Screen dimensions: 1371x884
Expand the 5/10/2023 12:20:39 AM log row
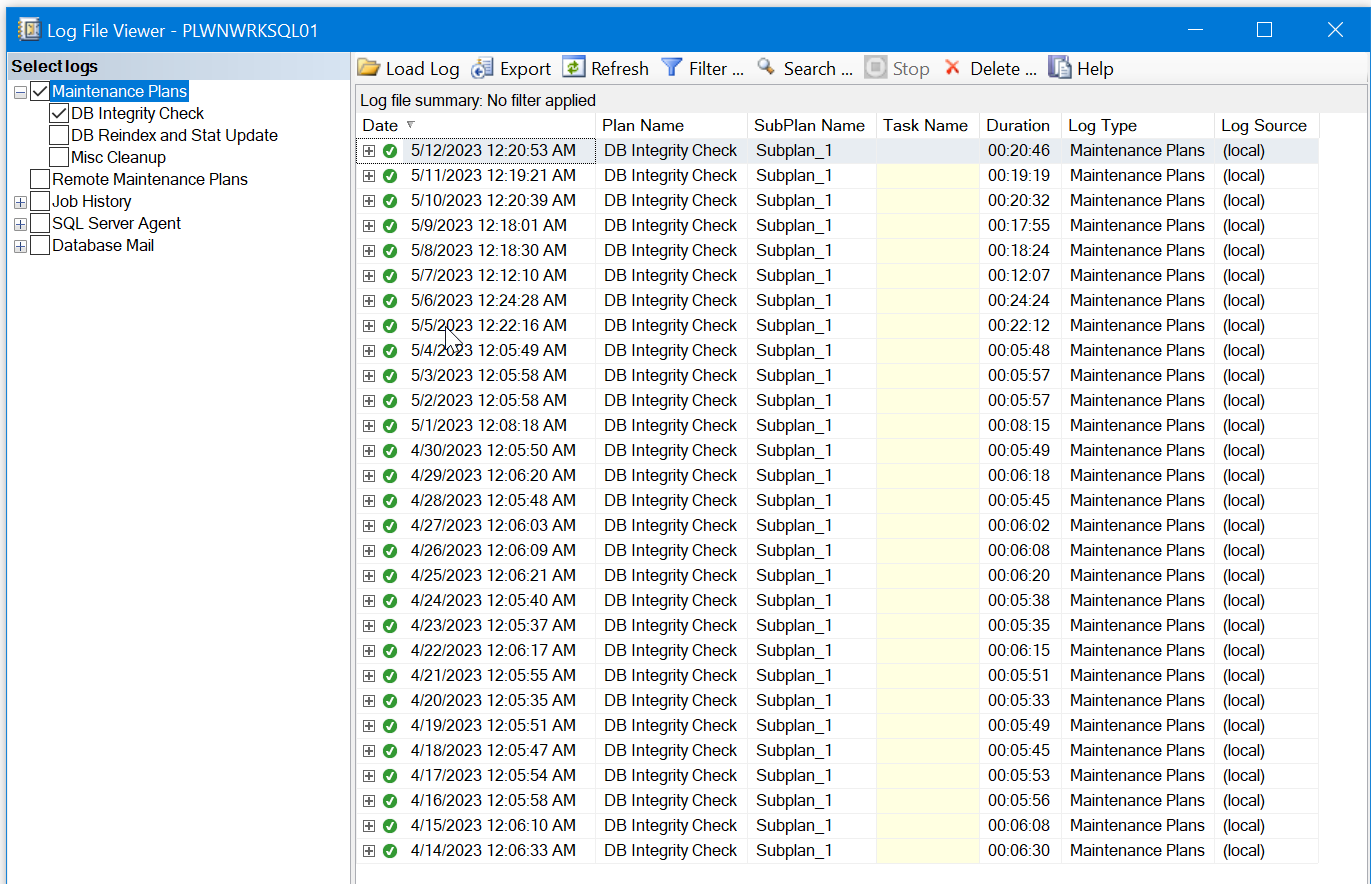[369, 201]
